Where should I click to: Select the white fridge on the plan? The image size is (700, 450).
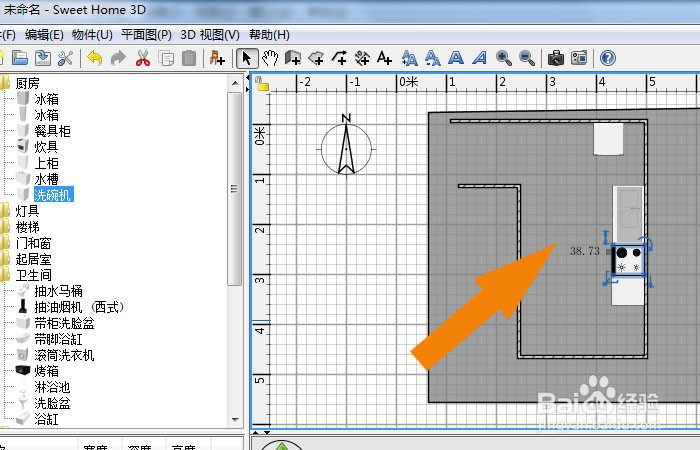point(608,139)
